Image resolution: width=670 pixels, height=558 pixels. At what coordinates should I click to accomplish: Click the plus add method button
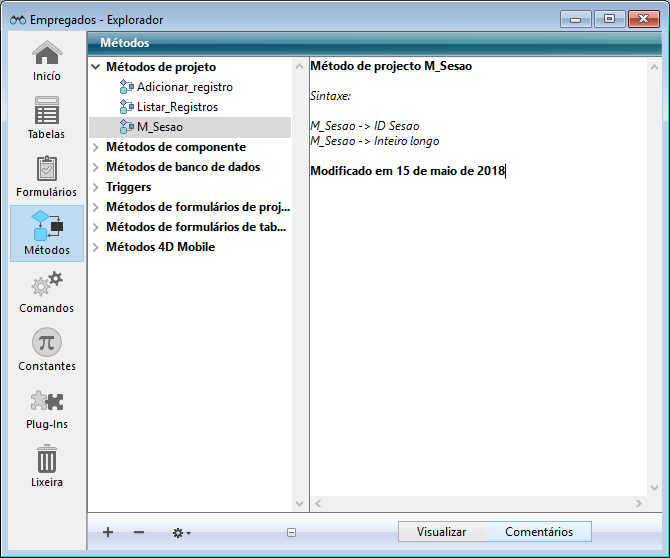coord(108,533)
